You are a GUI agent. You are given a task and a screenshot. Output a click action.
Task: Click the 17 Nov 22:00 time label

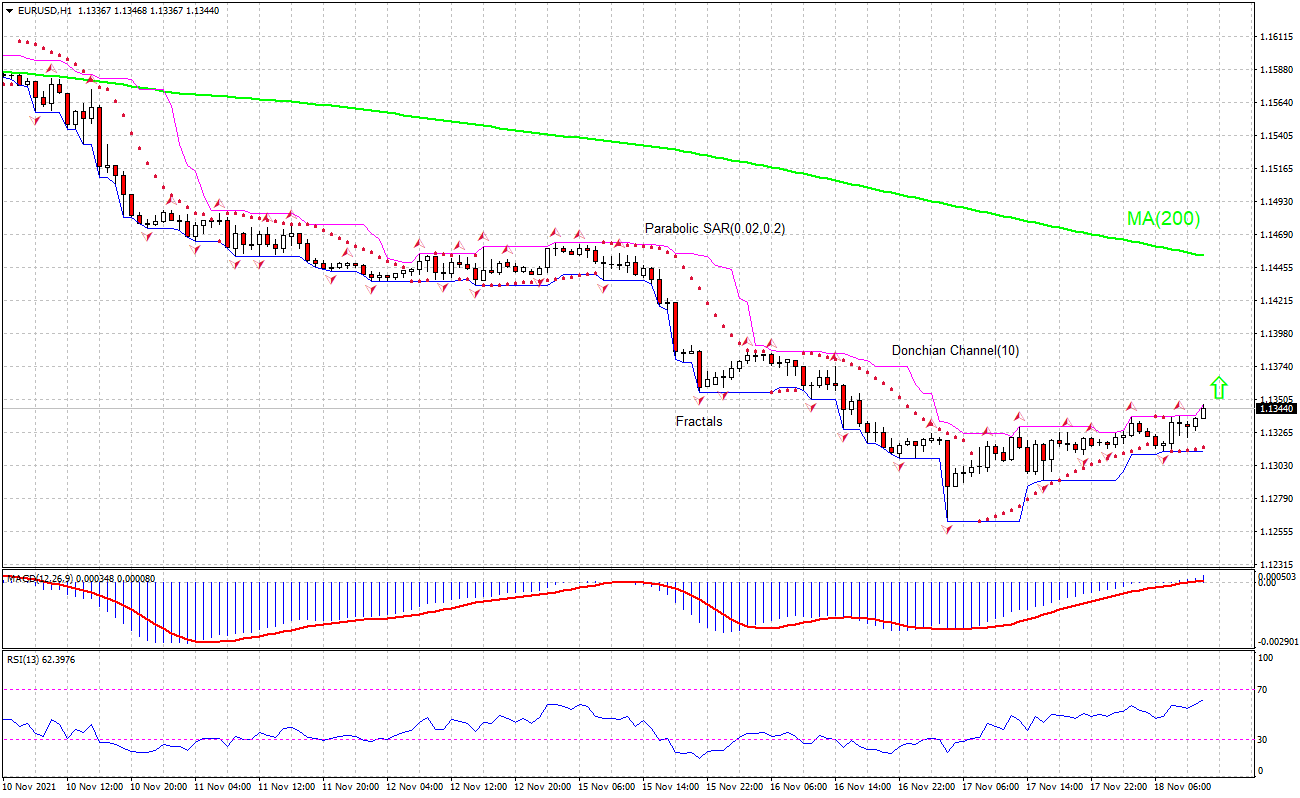tap(1117, 787)
